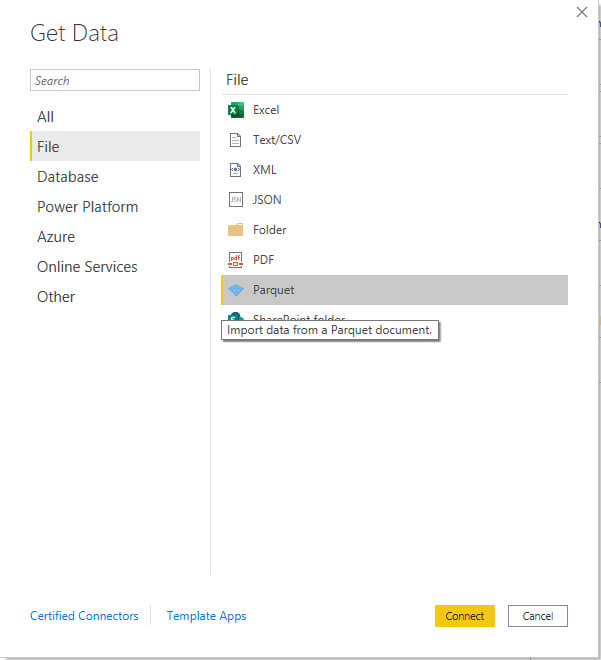Open the Online Services category
The height and width of the screenshot is (660, 601).
[x=115, y=266]
